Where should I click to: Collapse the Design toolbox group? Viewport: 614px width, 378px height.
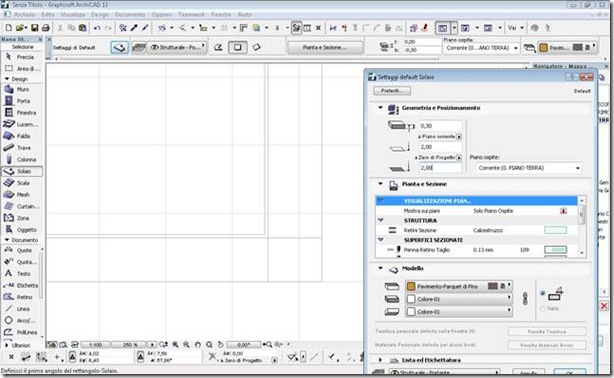click(7, 79)
